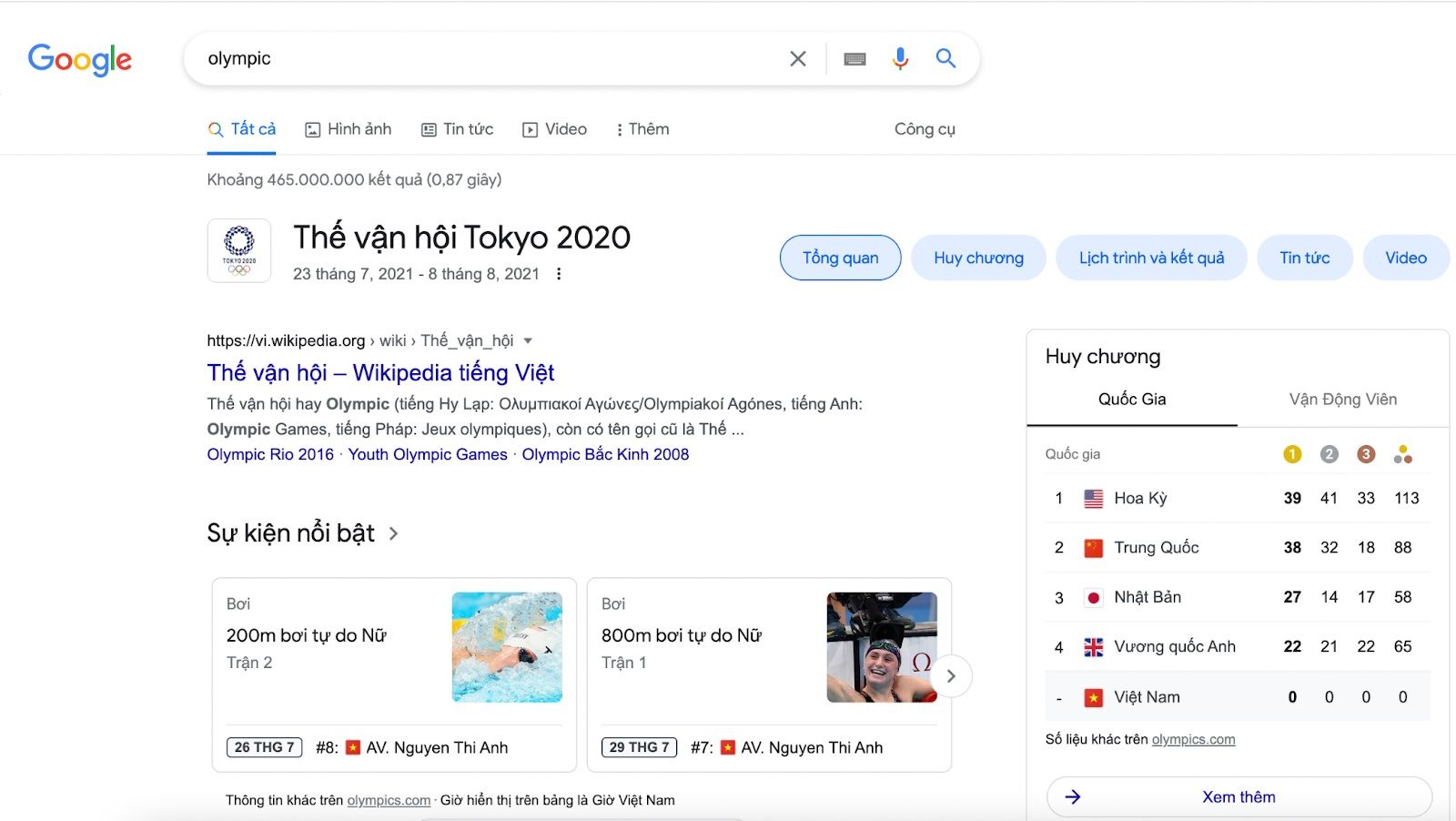Select the Vận Động Viên tab
Screen dimensions: 1456x821
[x=1342, y=400]
